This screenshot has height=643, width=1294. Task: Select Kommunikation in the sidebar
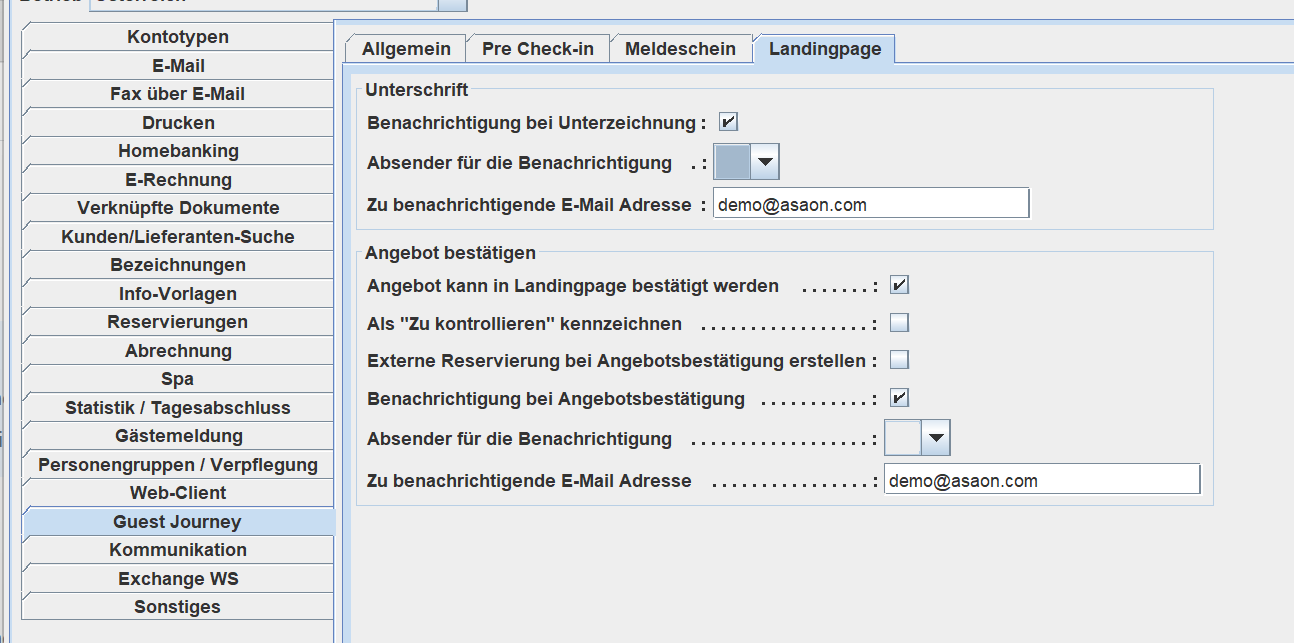[178, 550]
